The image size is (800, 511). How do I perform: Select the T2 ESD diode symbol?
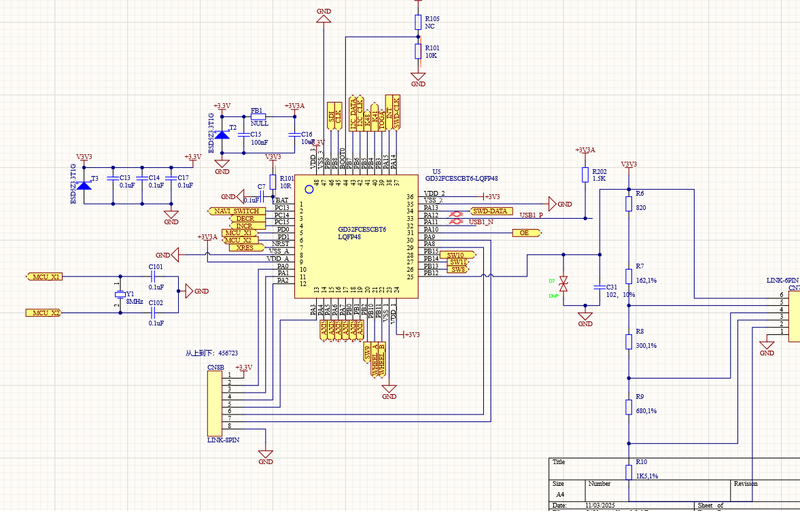222,135
